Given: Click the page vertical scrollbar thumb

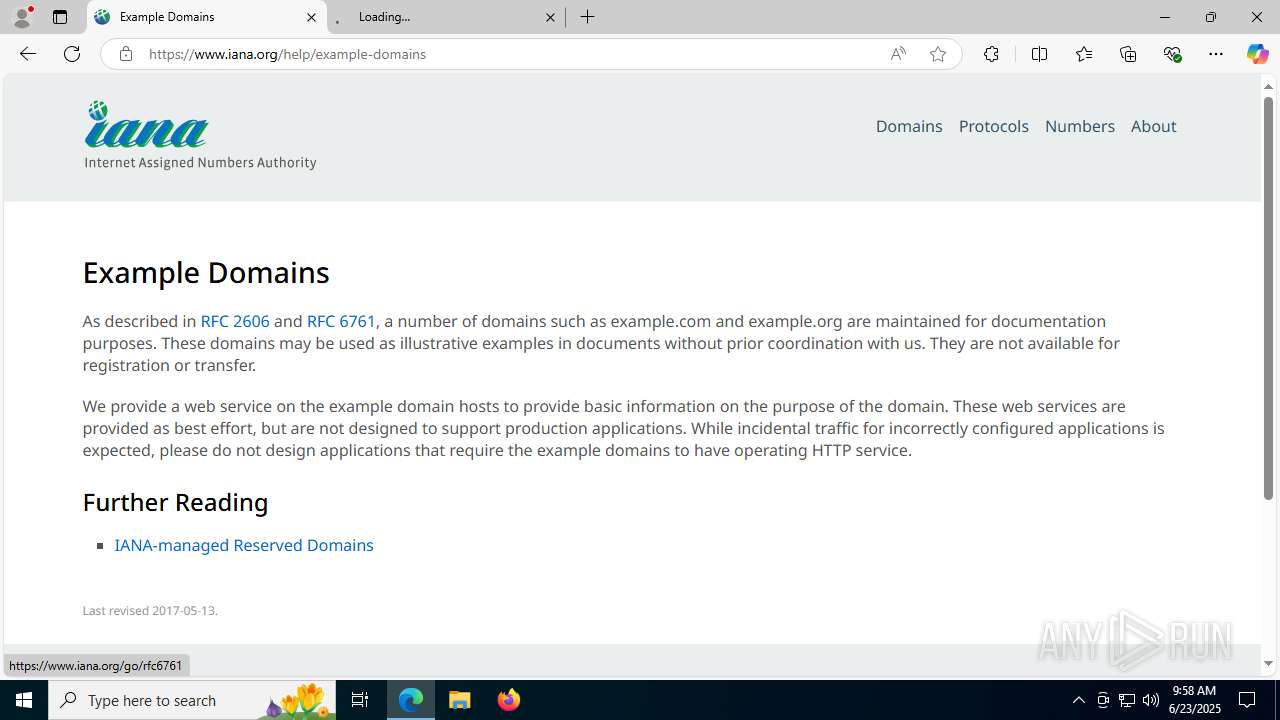Looking at the screenshot, I should (x=1268, y=298).
